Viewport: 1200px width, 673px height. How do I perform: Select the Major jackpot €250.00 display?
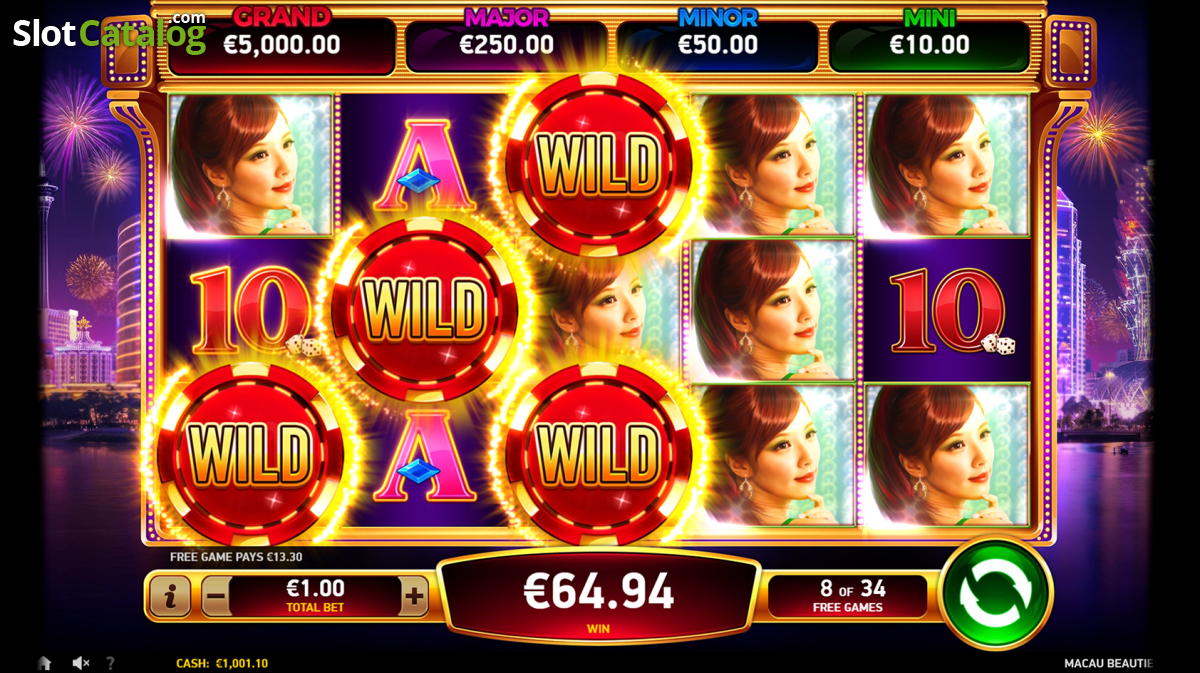[505, 36]
